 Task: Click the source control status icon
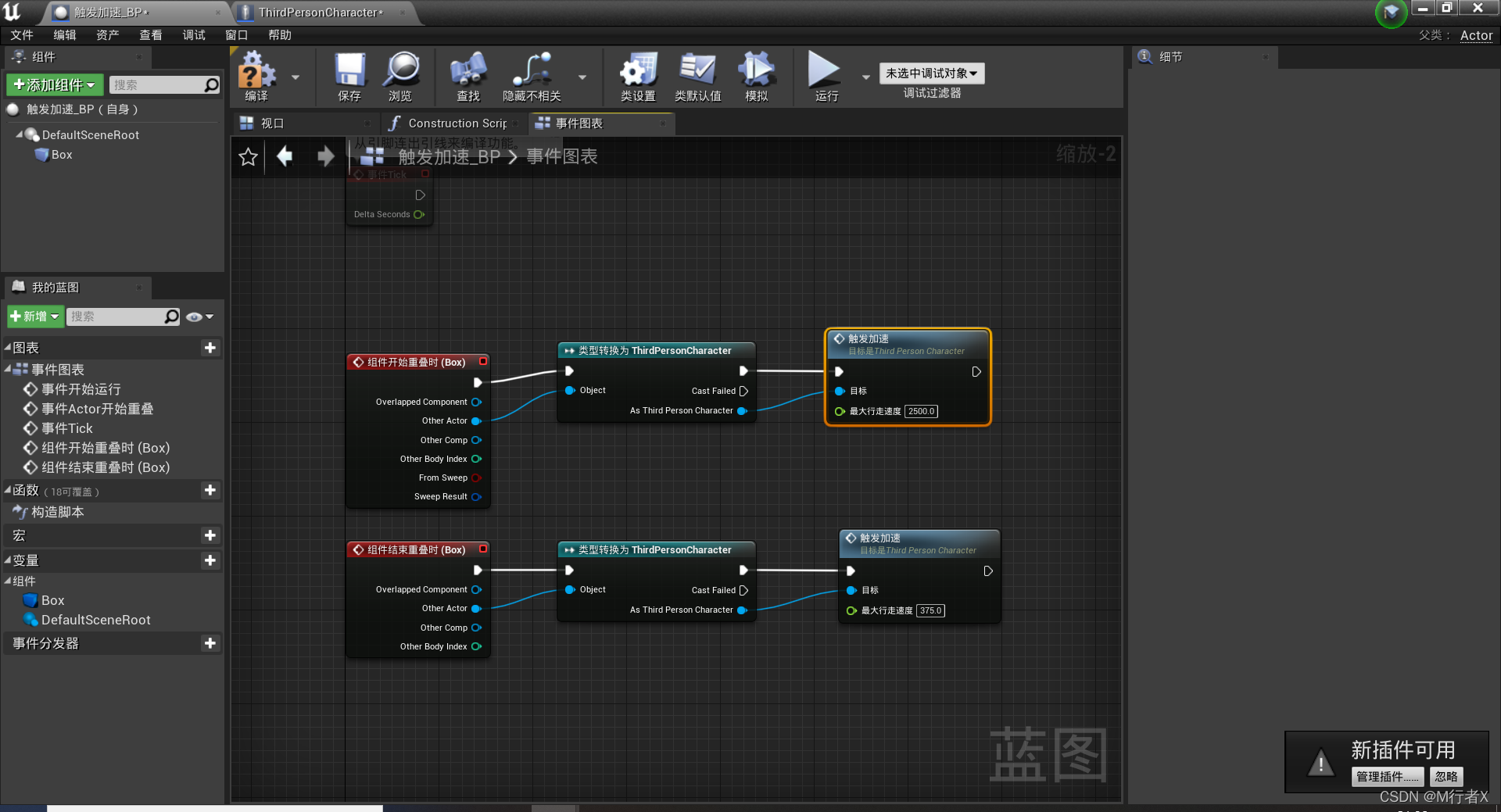pyautogui.click(x=1391, y=13)
